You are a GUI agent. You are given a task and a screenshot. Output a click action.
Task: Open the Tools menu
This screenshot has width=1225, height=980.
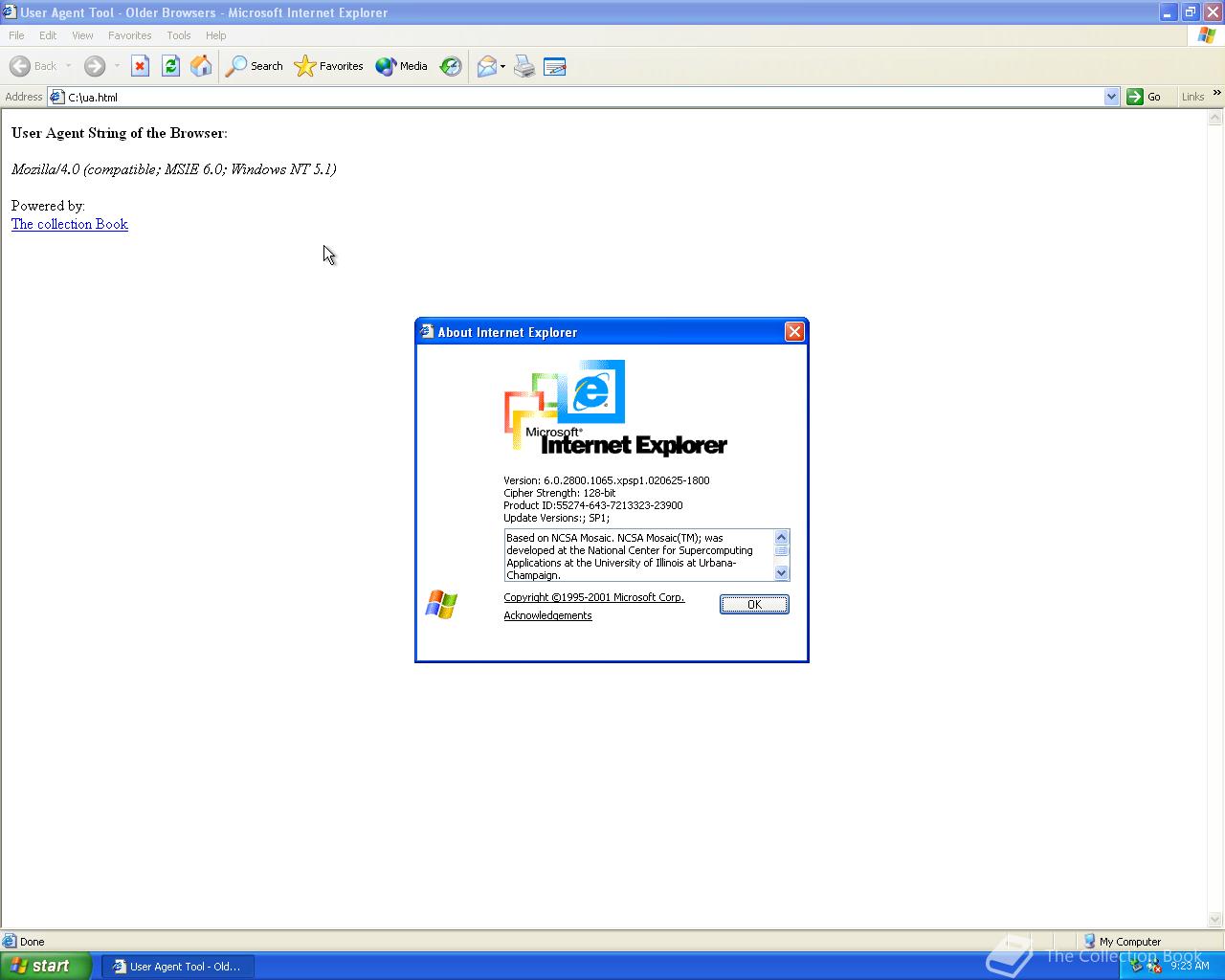179,35
